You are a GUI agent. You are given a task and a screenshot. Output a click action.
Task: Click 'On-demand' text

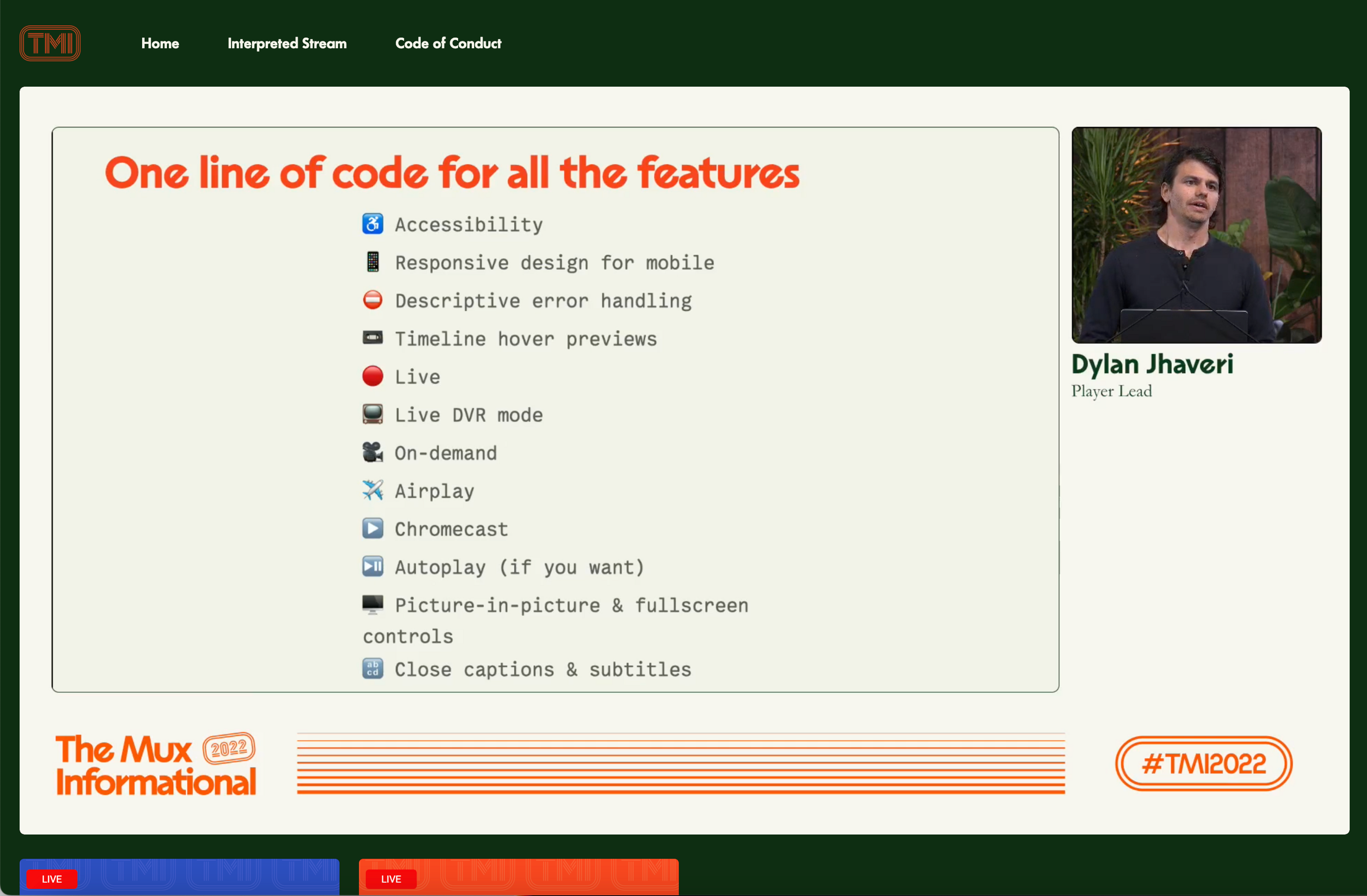(446, 453)
